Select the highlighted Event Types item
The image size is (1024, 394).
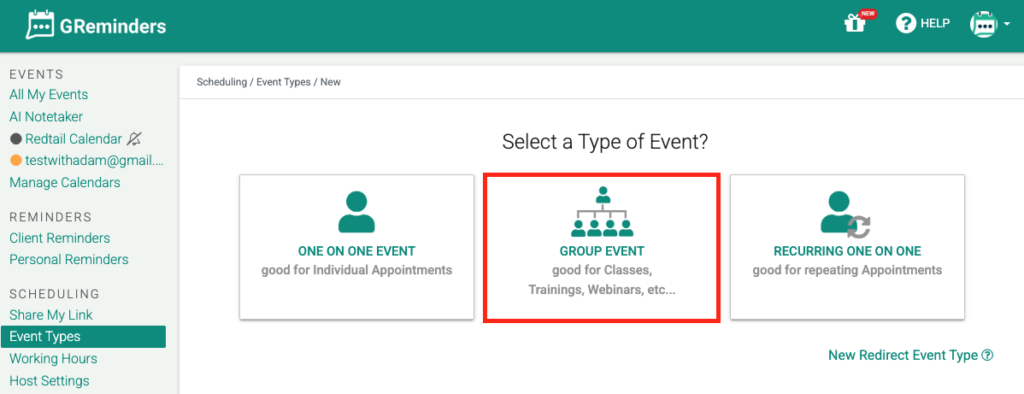tap(83, 337)
